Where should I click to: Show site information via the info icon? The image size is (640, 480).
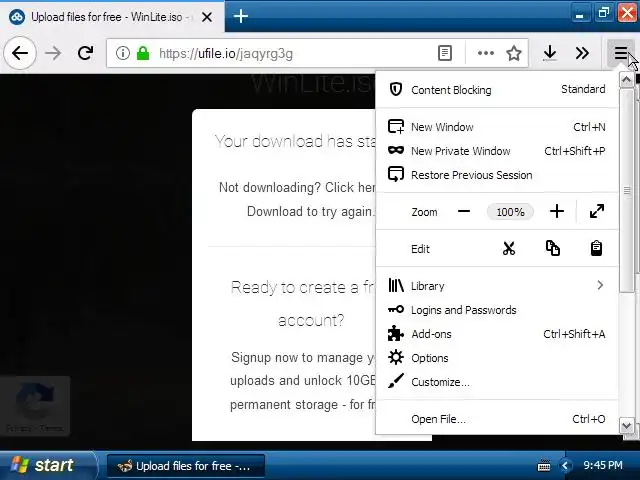[122, 53]
